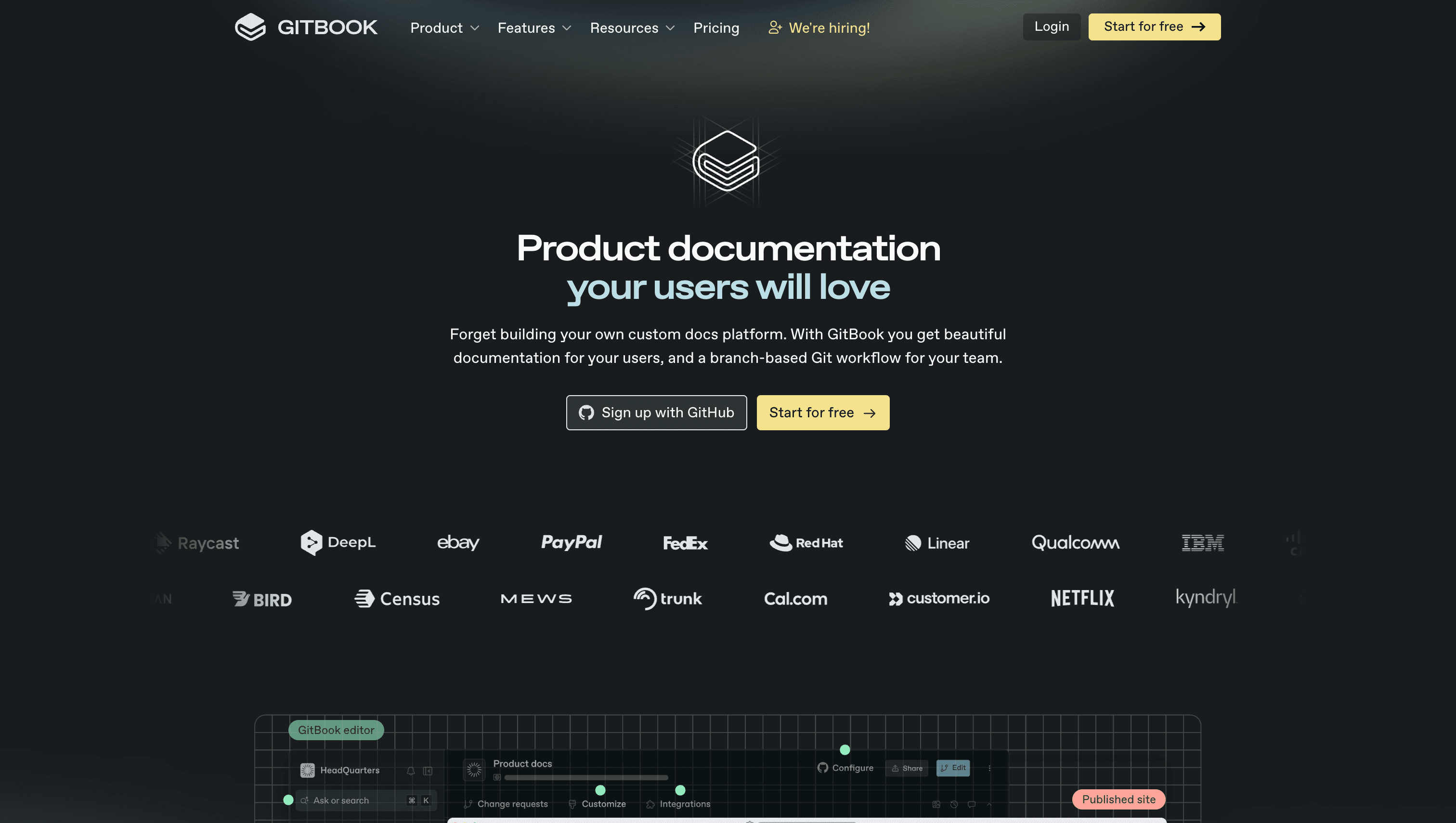The height and width of the screenshot is (823, 1456).
Task: Click Sign up with GitHub
Action: pyautogui.click(x=656, y=412)
